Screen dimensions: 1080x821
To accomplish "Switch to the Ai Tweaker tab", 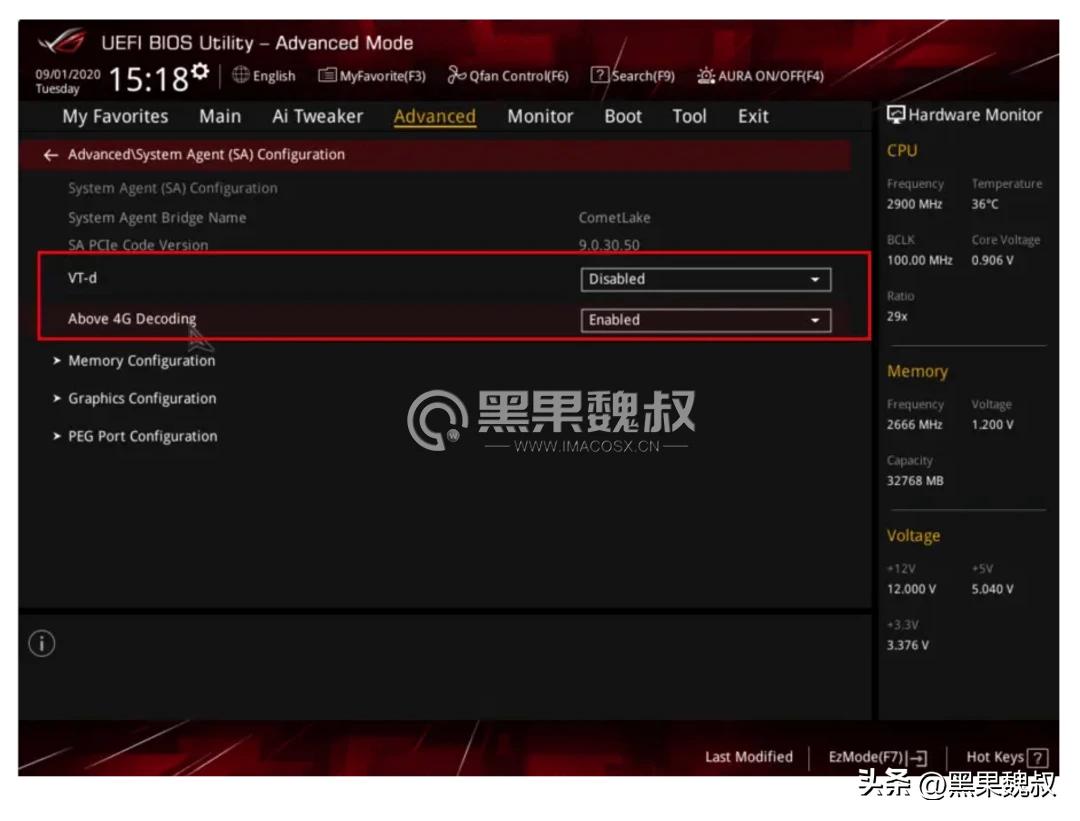I will pos(316,116).
